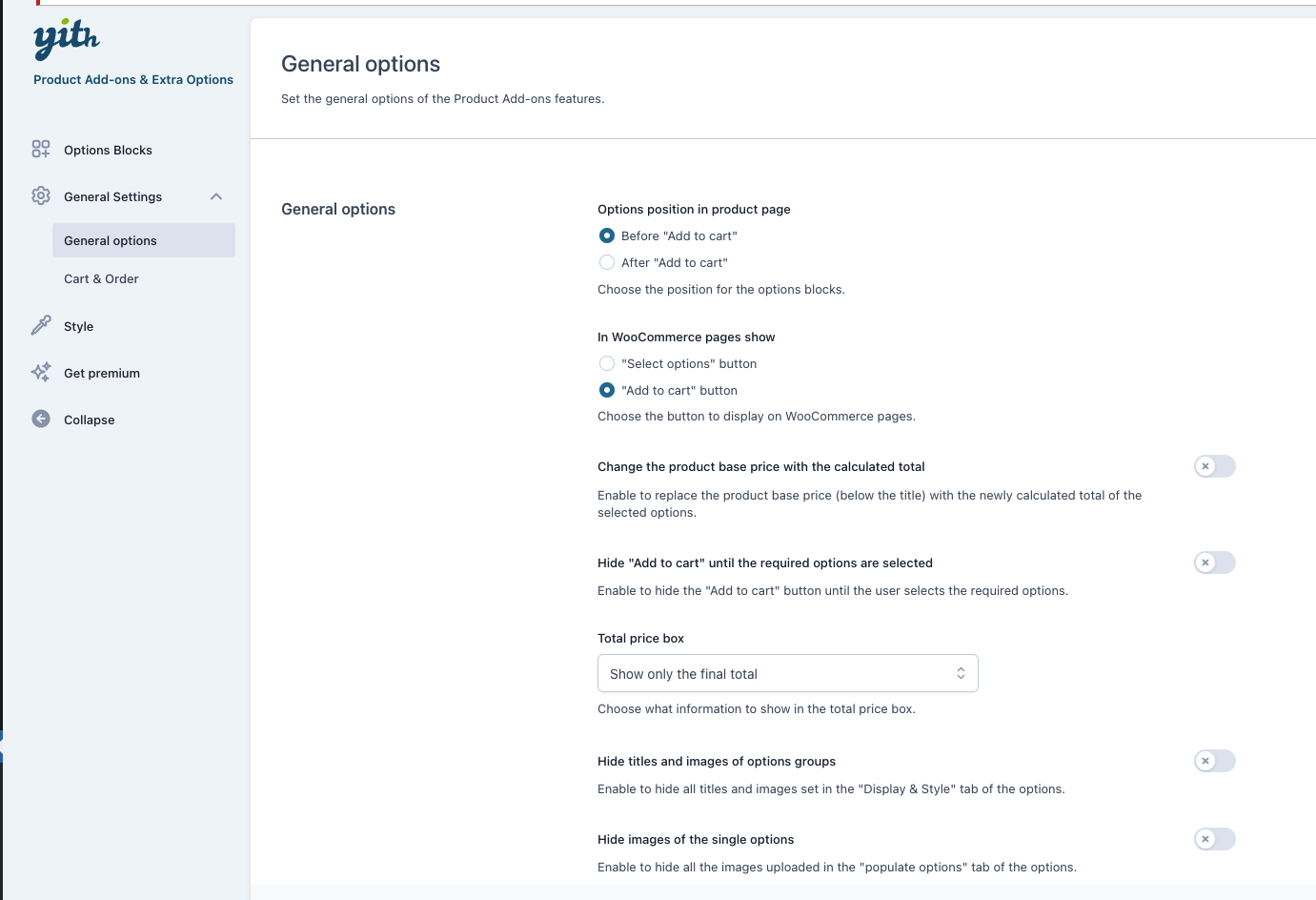Image resolution: width=1316 pixels, height=900 pixels.
Task: Click the General Settings gear icon
Action: tap(41, 195)
